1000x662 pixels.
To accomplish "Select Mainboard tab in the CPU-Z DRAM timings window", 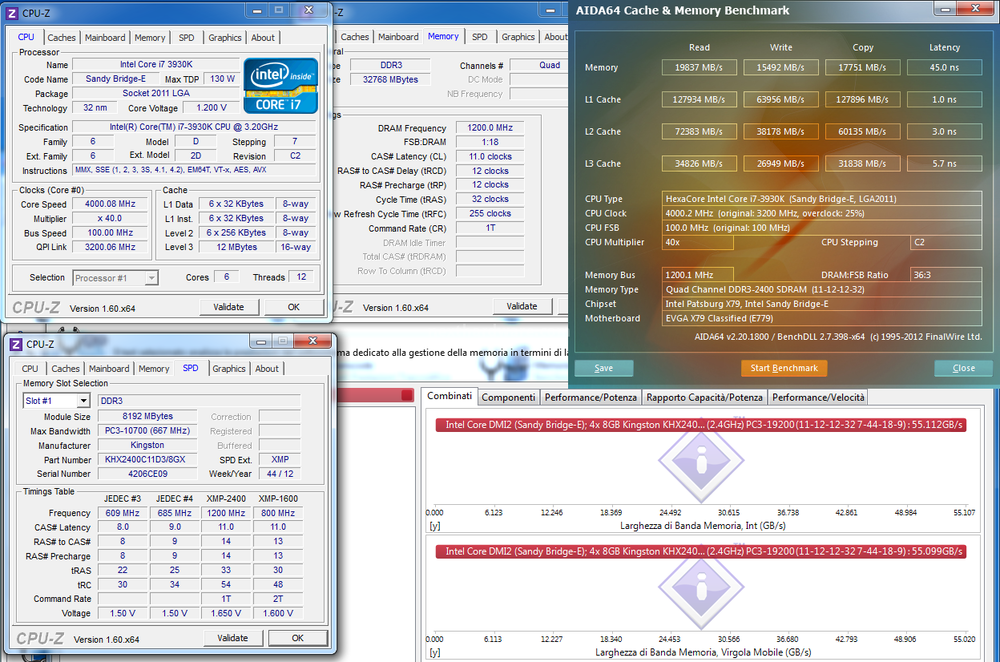I will click(x=399, y=37).
